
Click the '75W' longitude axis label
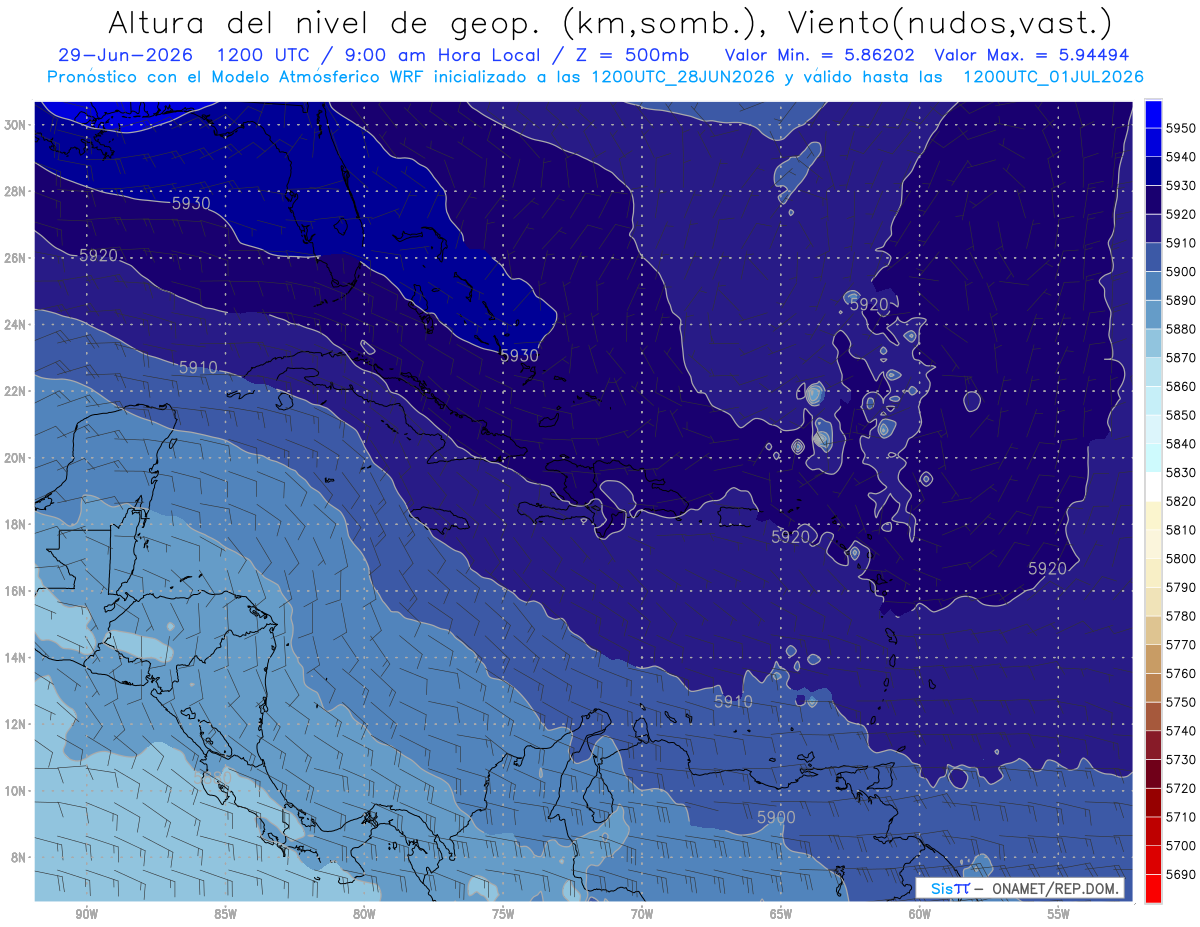pos(503,913)
